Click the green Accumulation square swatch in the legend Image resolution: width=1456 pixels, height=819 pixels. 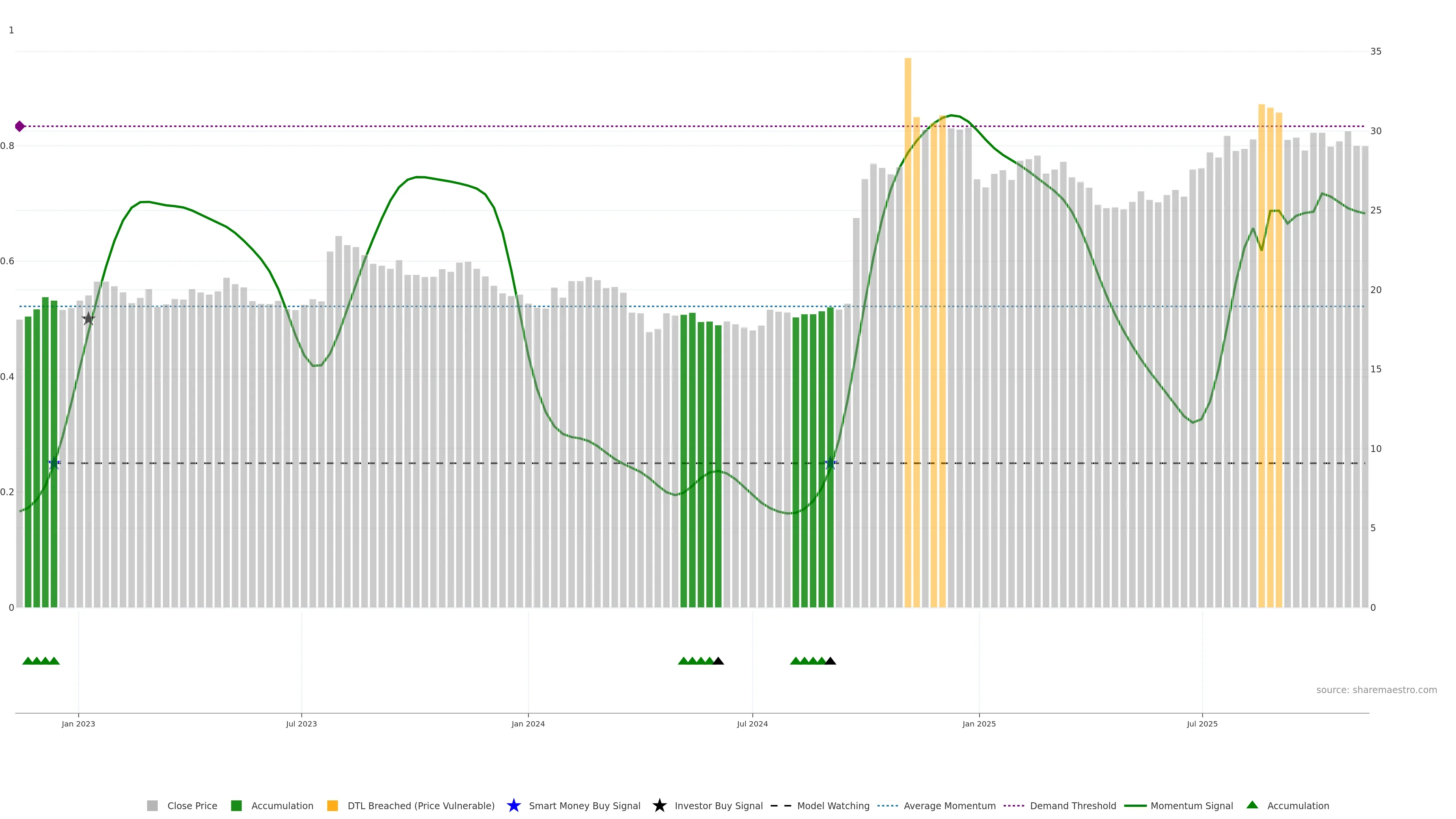236,805
